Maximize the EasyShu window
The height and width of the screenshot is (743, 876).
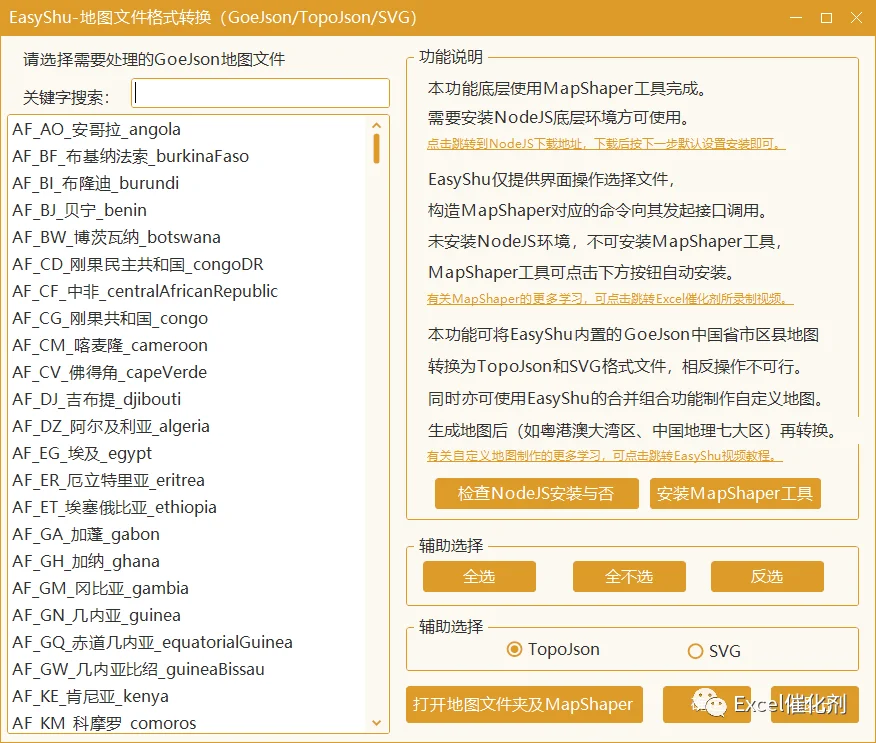pos(826,18)
